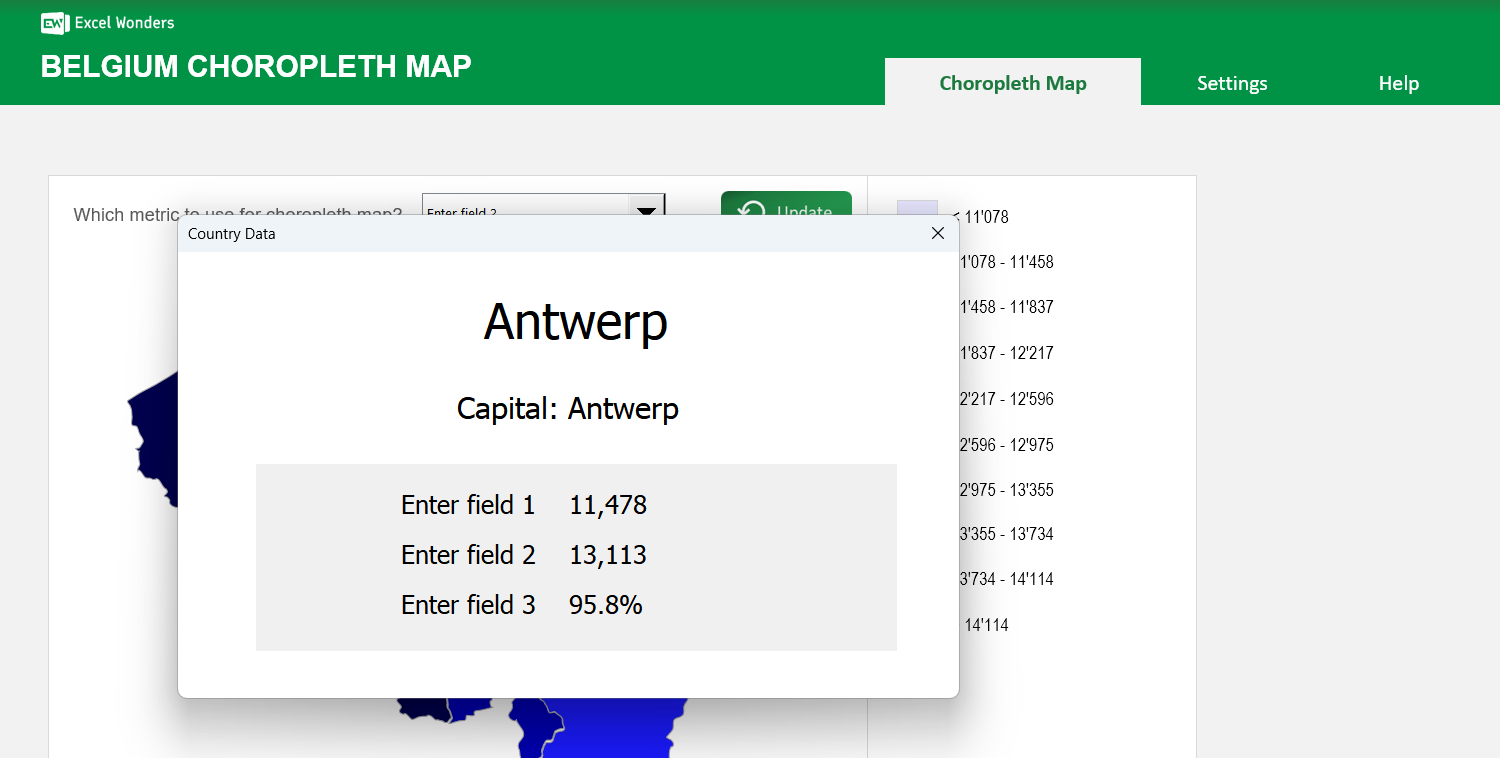Viewport: 1500px width, 758px height.
Task: Close the Country Data popup
Action: (937, 233)
